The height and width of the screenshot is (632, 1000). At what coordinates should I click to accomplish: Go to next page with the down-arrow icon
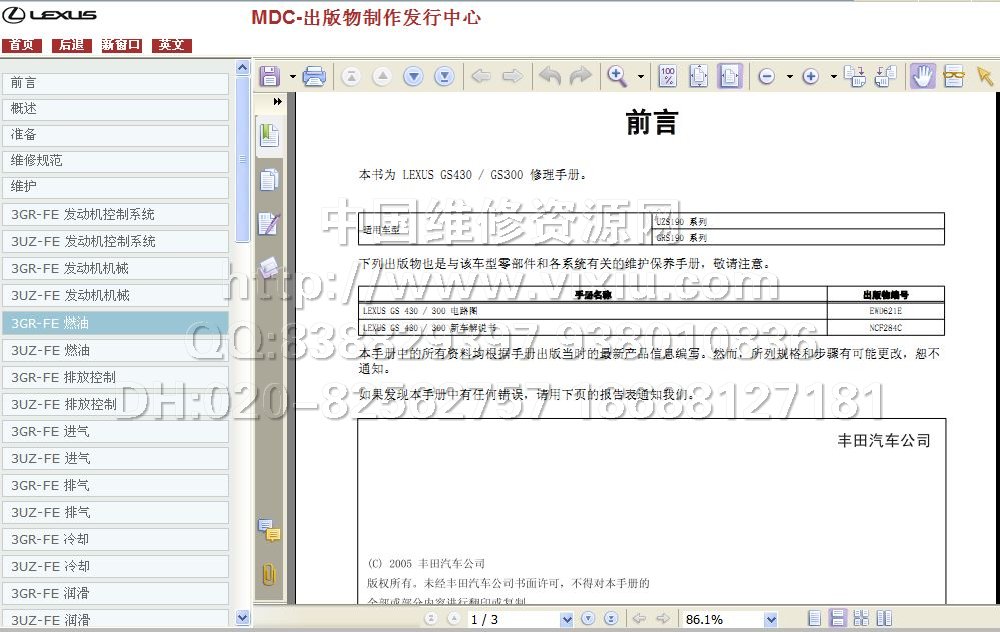click(x=413, y=76)
